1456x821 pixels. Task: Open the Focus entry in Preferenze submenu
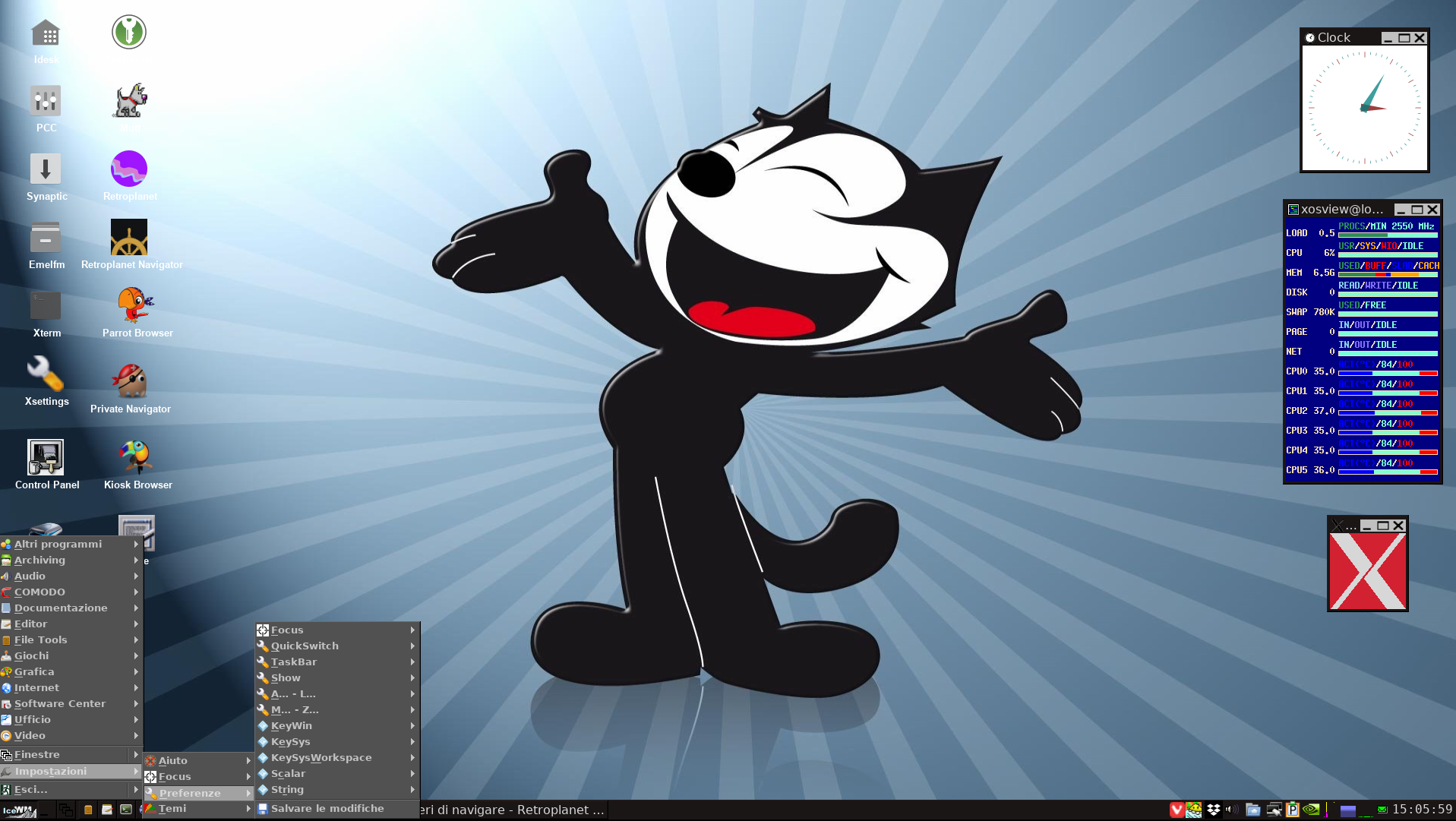[x=337, y=630]
